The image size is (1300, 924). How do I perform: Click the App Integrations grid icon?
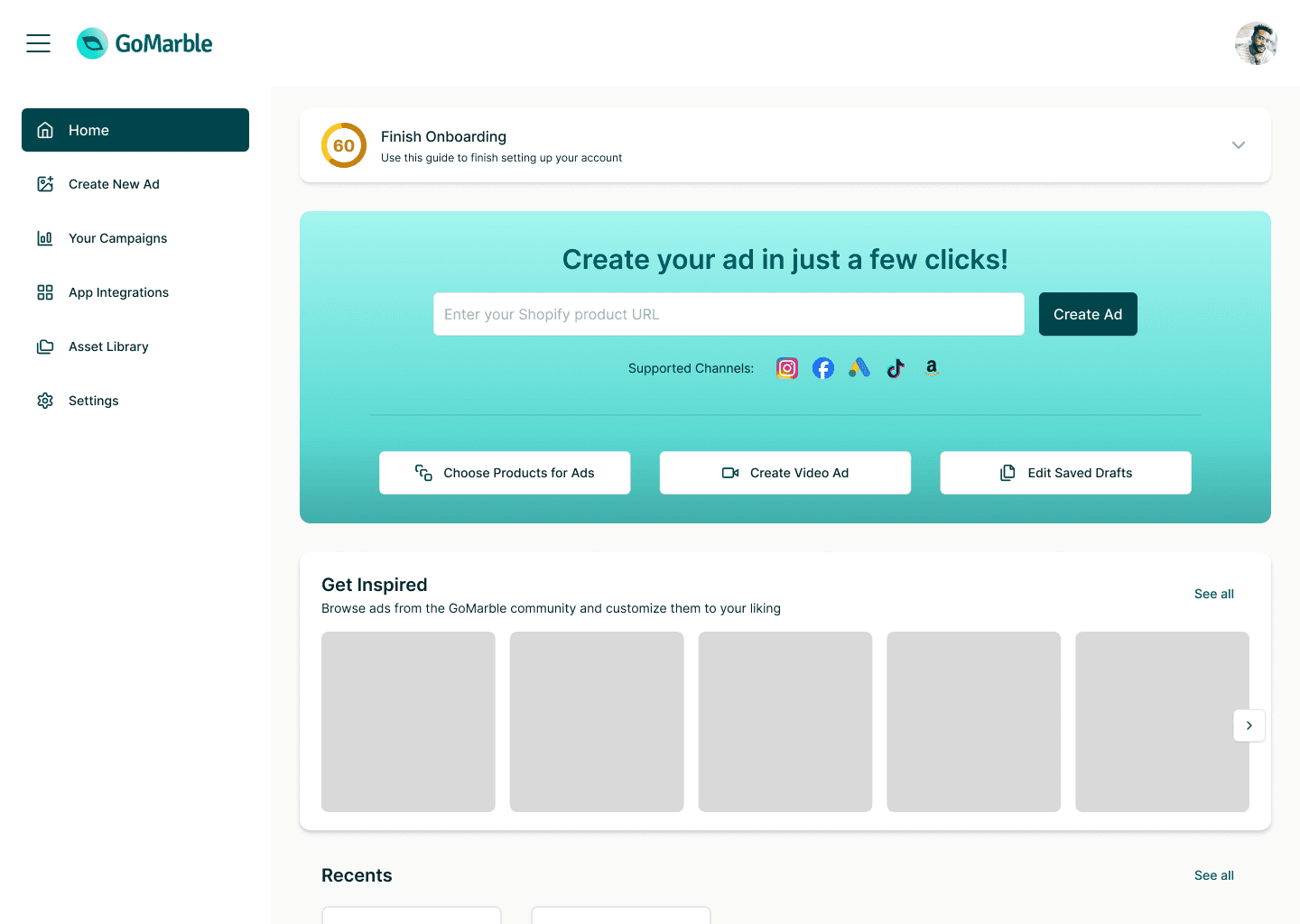pyautogui.click(x=45, y=292)
